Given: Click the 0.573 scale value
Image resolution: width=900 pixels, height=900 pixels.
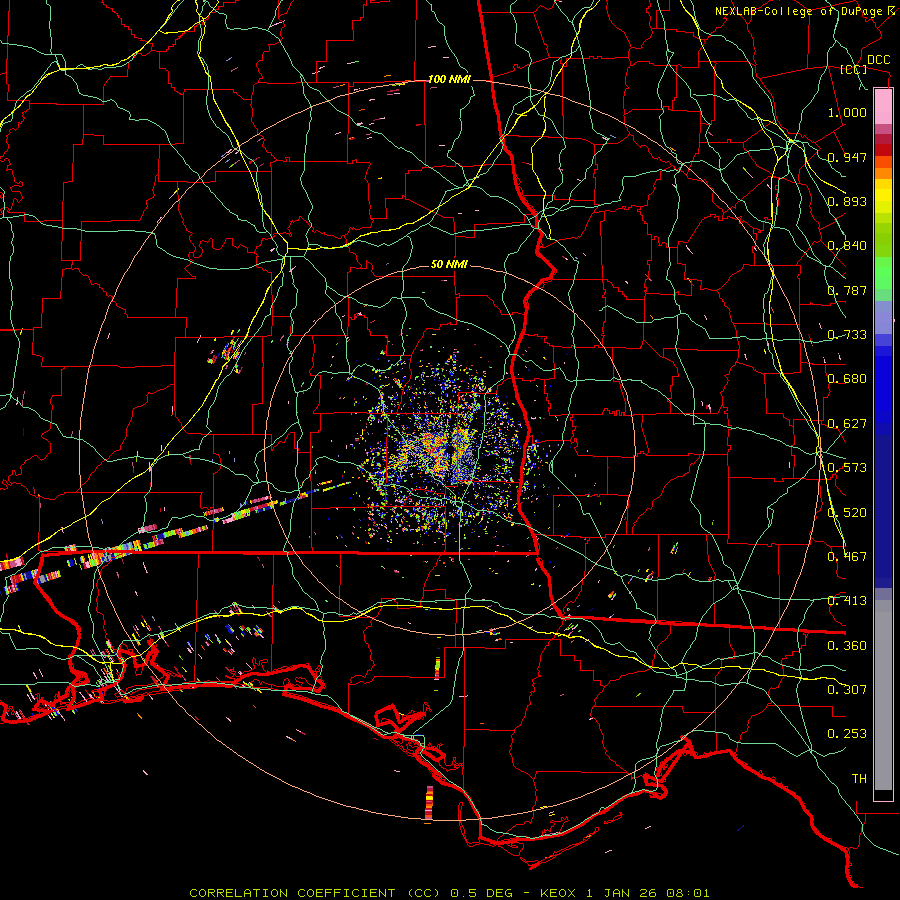Looking at the screenshot, I should 847,468.
